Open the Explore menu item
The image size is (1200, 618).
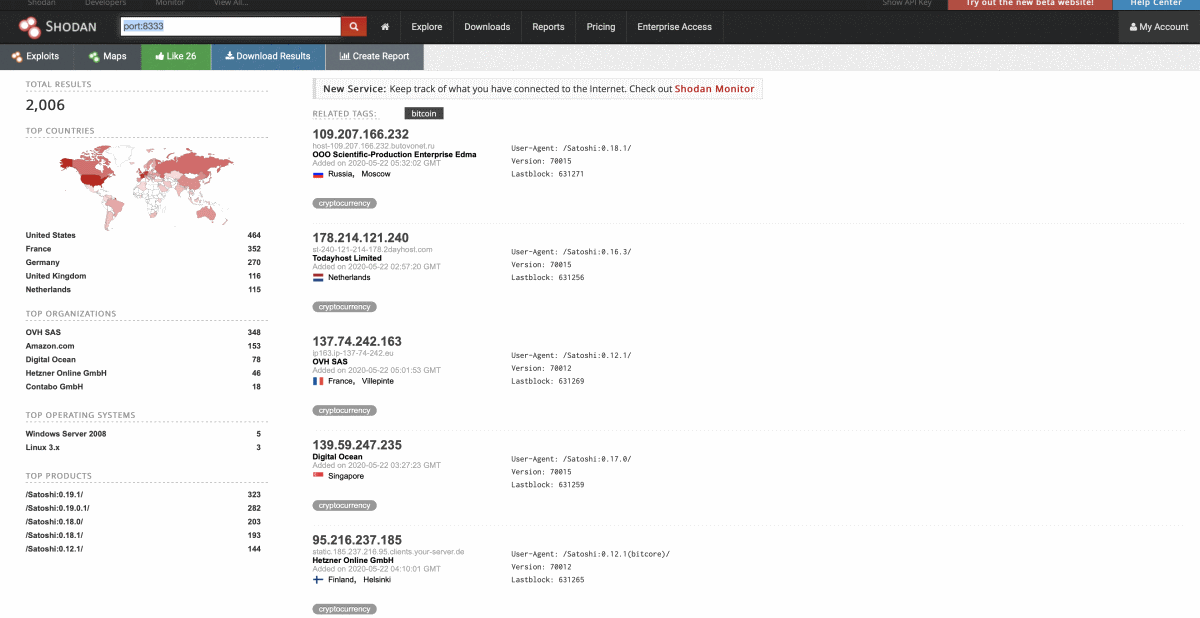[426, 27]
